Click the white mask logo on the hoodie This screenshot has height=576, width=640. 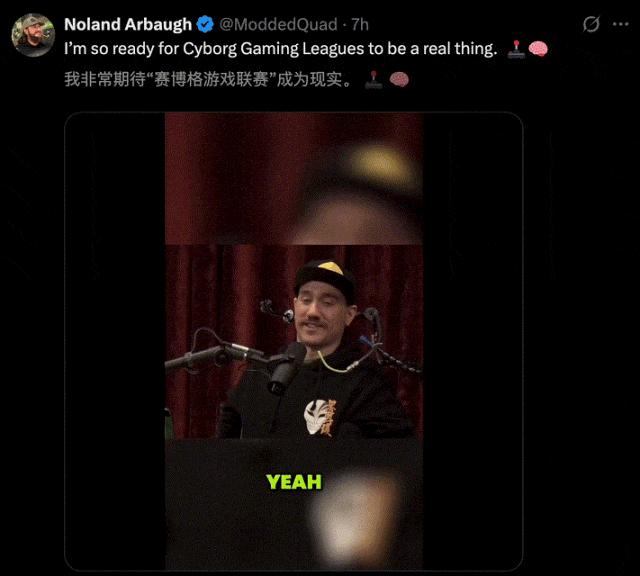317,416
